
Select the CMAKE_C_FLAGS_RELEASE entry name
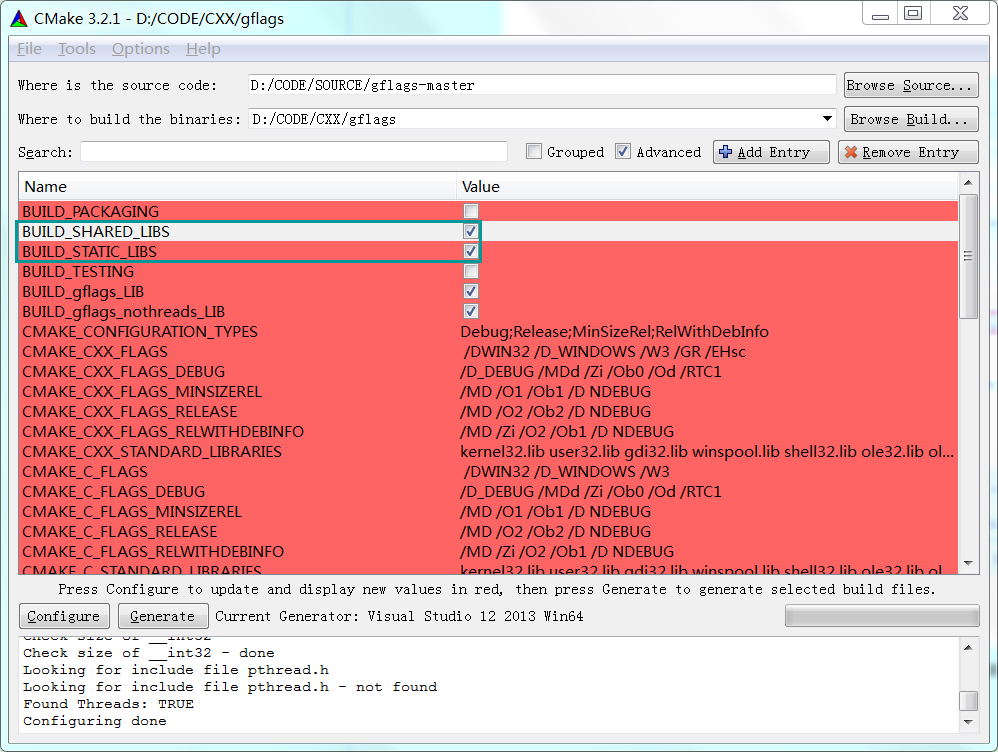click(120, 532)
